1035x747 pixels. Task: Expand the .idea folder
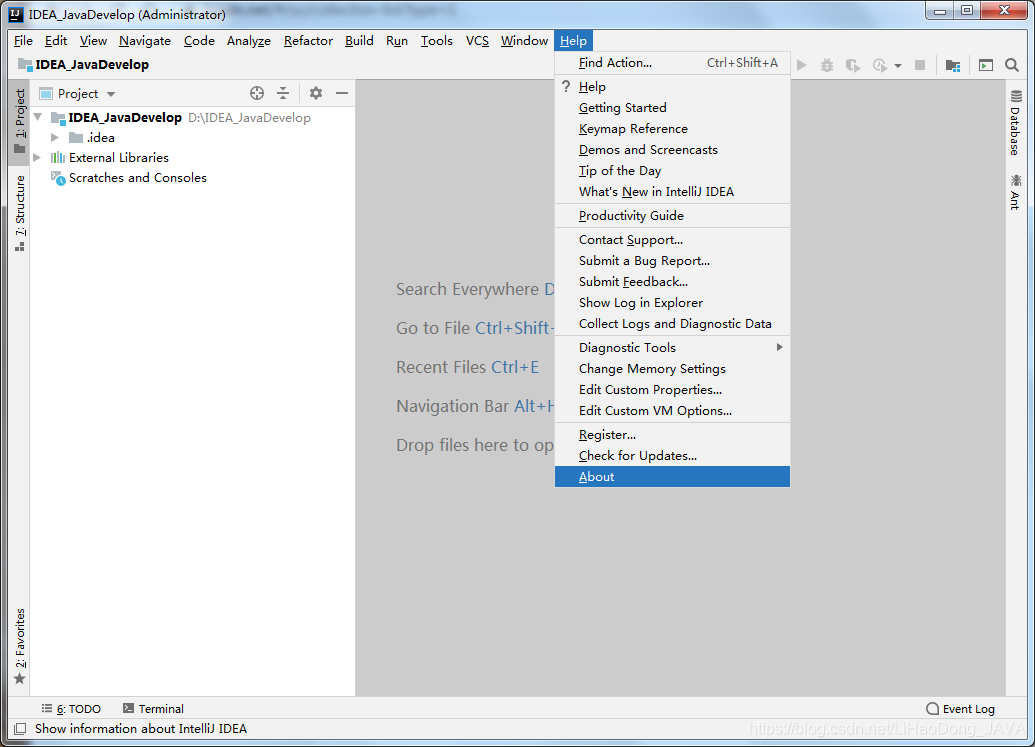(55, 137)
